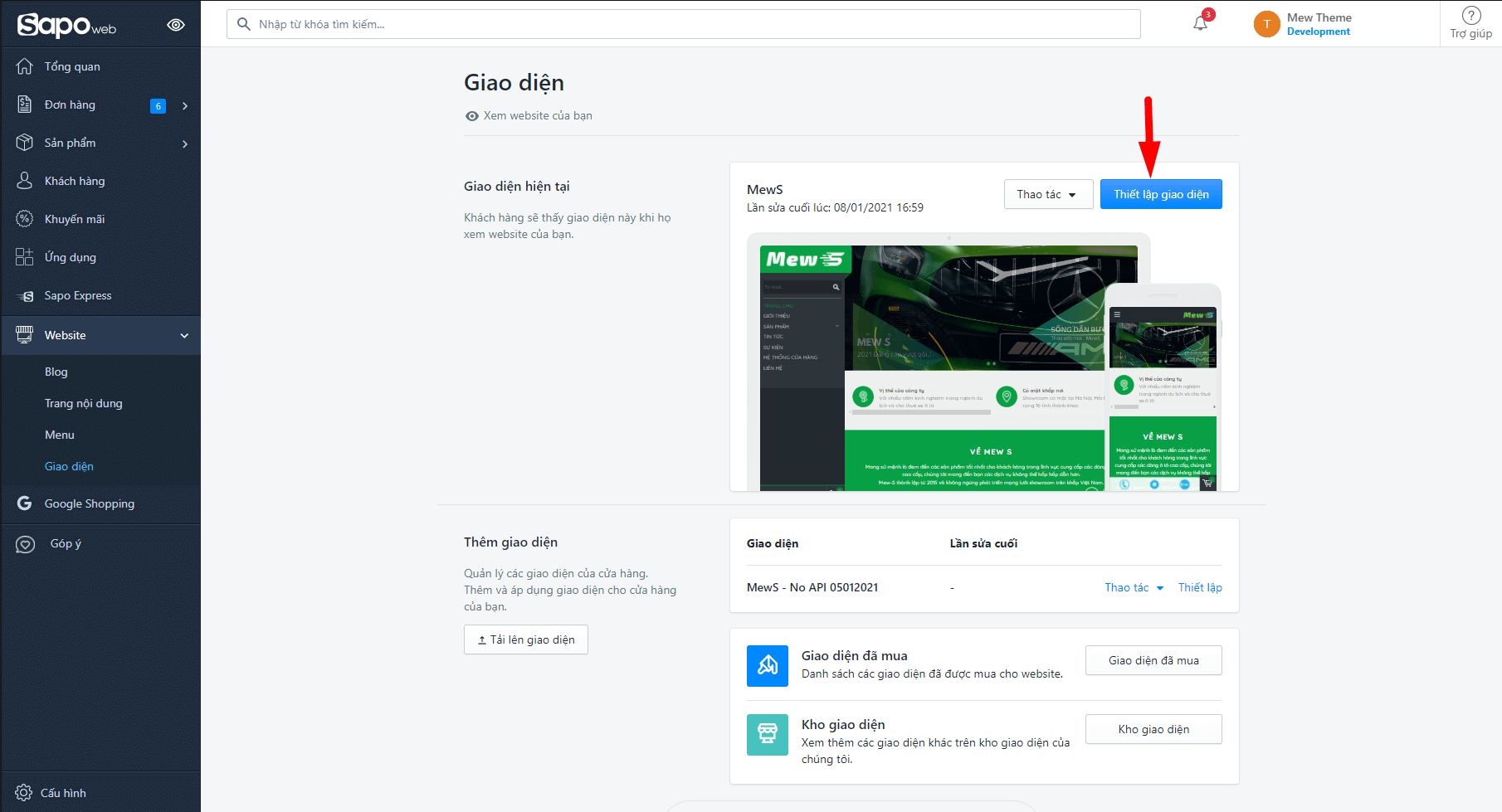The width and height of the screenshot is (1502, 812).
Task: Click the Google Shopping G icon
Action: click(x=25, y=503)
